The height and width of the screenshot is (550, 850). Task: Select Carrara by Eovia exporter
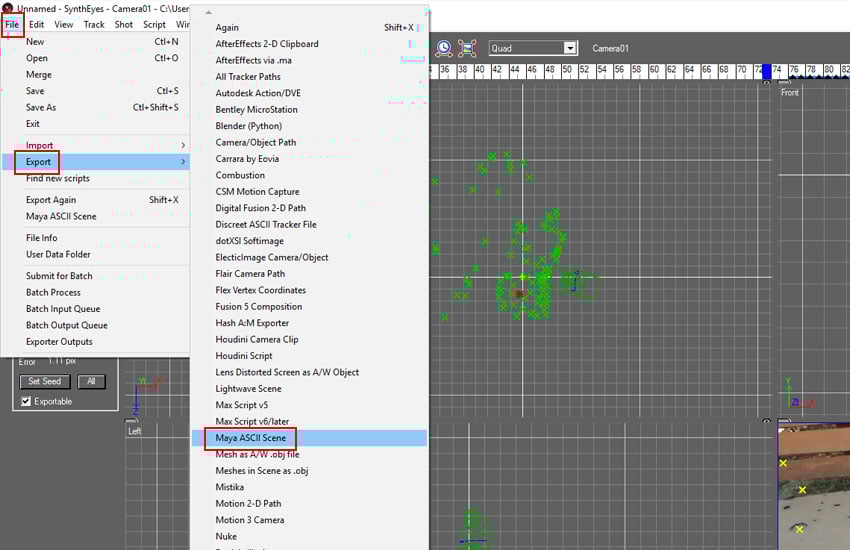[310, 159]
